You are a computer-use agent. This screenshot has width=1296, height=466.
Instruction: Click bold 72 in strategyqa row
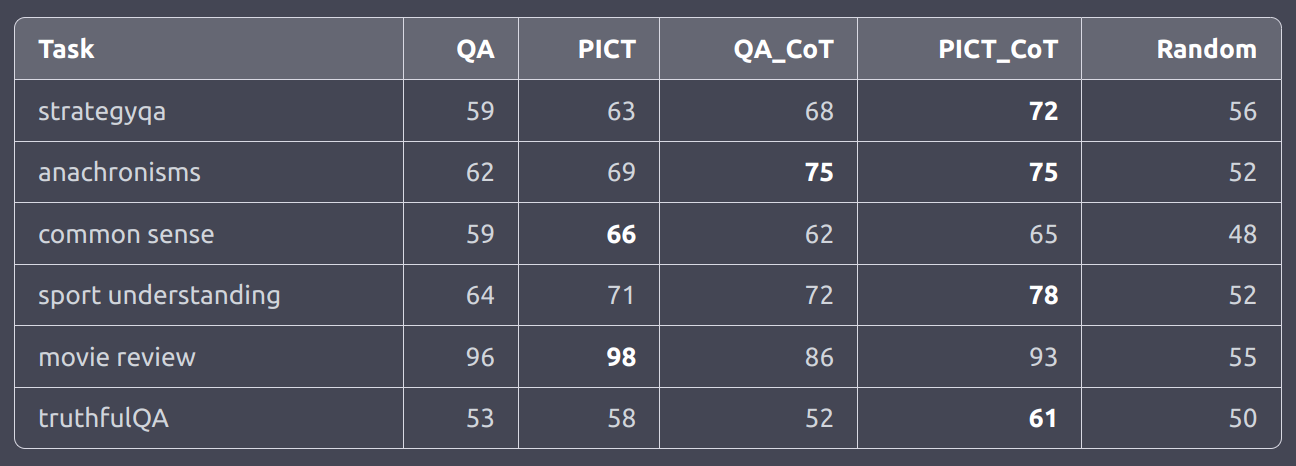click(1043, 111)
